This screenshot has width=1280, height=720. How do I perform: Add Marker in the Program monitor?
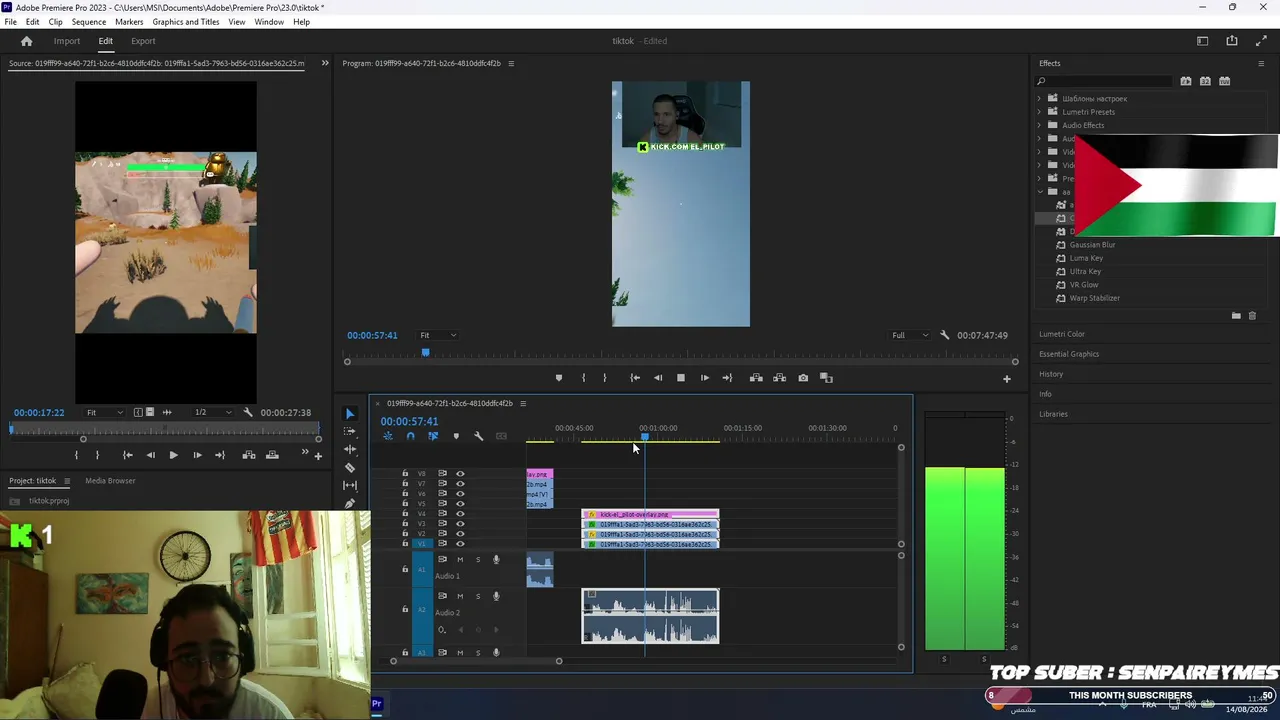pyautogui.click(x=559, y=378)
